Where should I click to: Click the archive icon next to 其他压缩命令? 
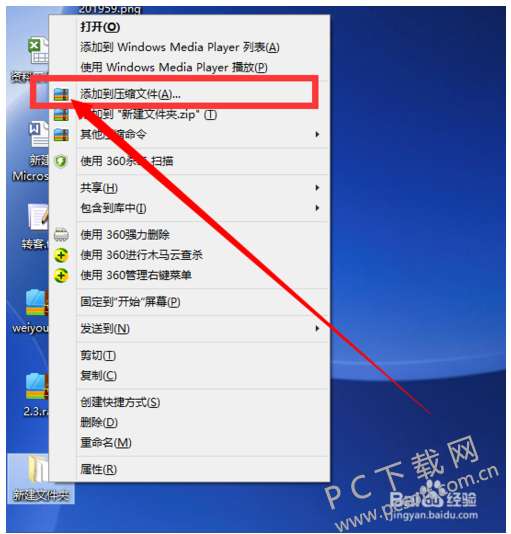coord(61,135)
